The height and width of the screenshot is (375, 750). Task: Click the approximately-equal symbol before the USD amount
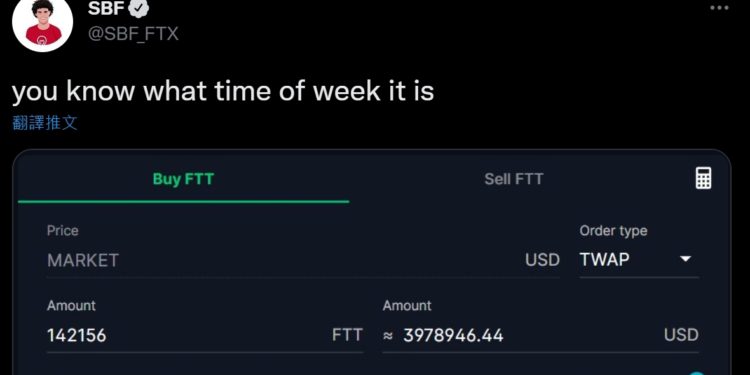[388, 336]
